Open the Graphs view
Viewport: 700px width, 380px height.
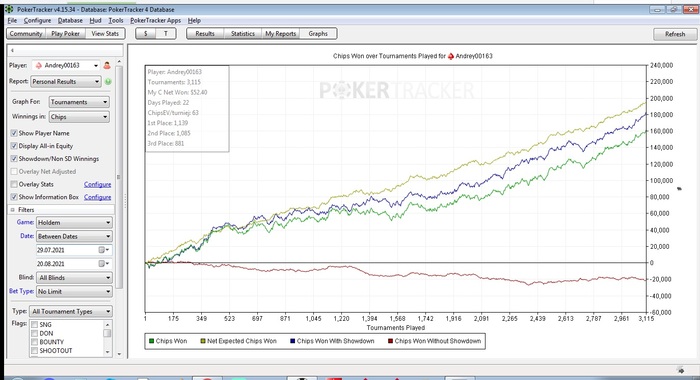pyautogui.click(x=318, y=33)
